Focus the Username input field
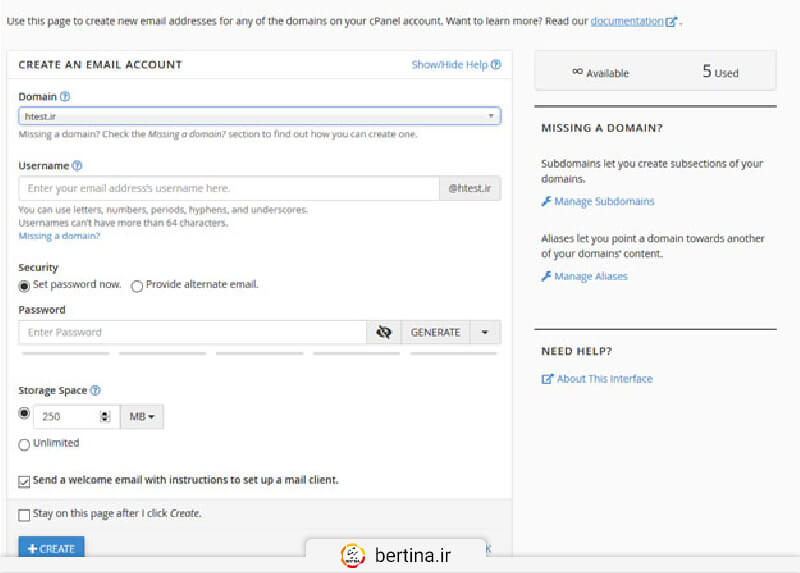The width and height of the screenshot is (800, 573). pyautogui.click(x=228, y=188)
